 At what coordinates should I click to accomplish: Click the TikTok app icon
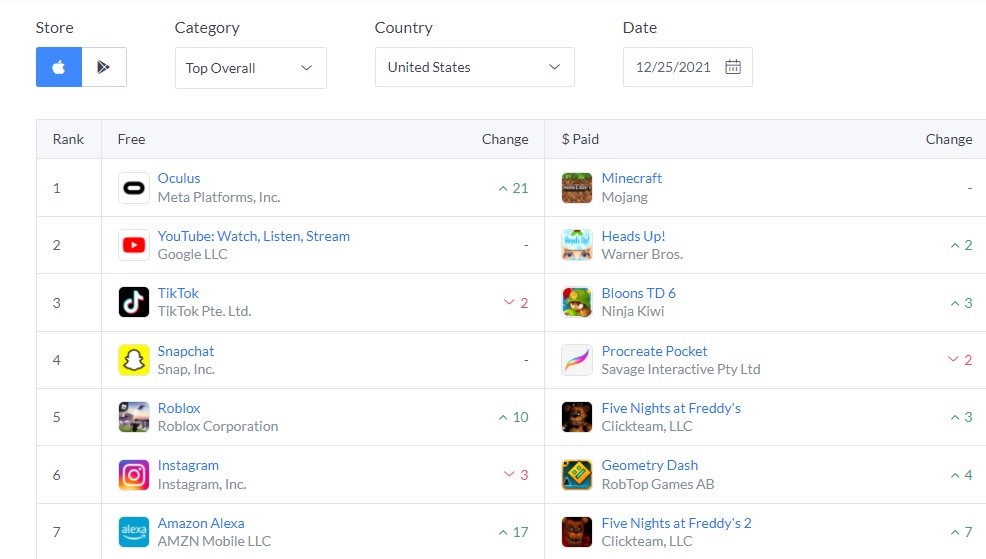pyautogui.click(x=134, y=302)
